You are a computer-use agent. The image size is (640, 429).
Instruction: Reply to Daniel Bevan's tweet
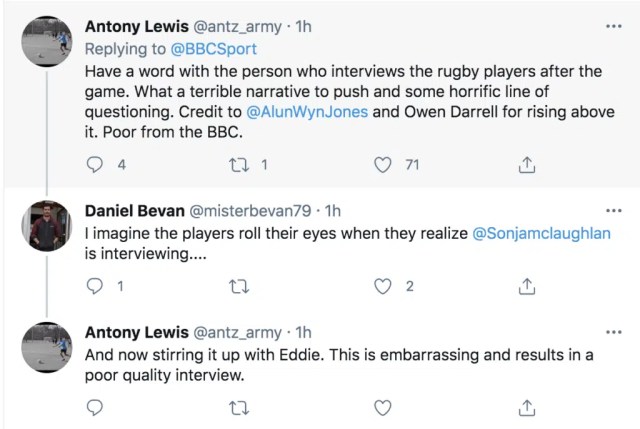coord(97,287)
